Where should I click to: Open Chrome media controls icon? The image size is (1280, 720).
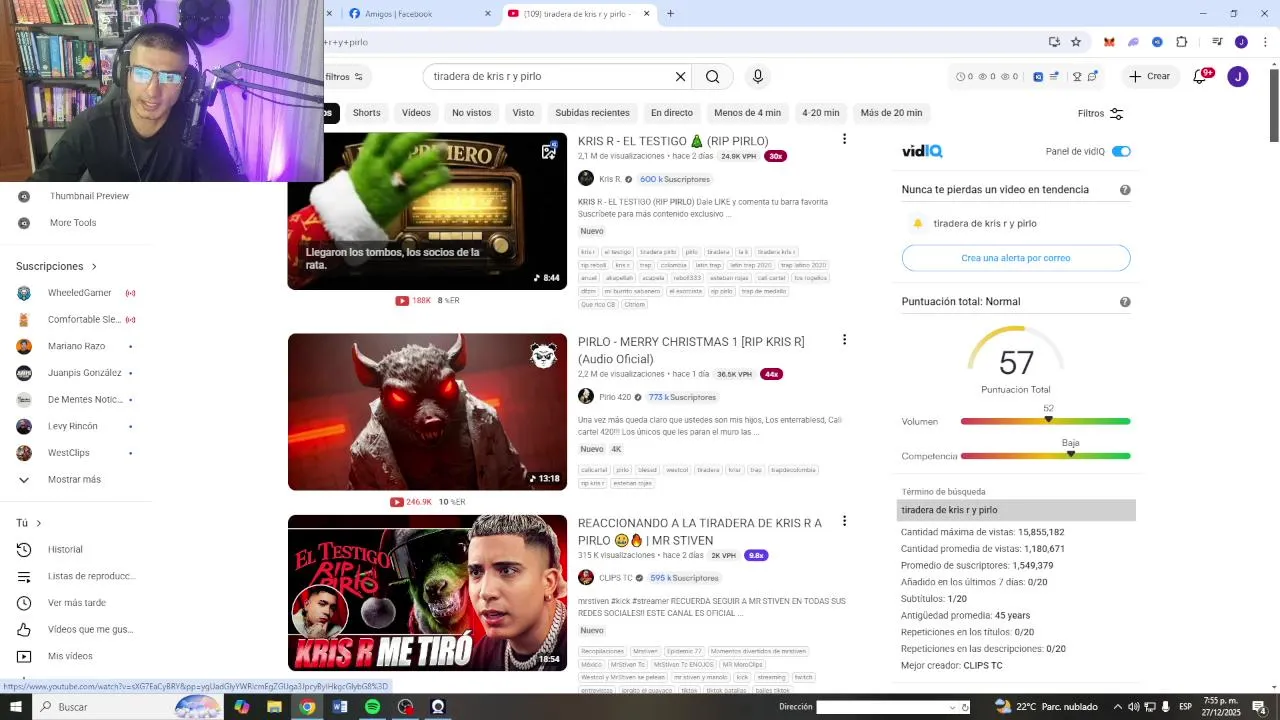pos(1217,42)
